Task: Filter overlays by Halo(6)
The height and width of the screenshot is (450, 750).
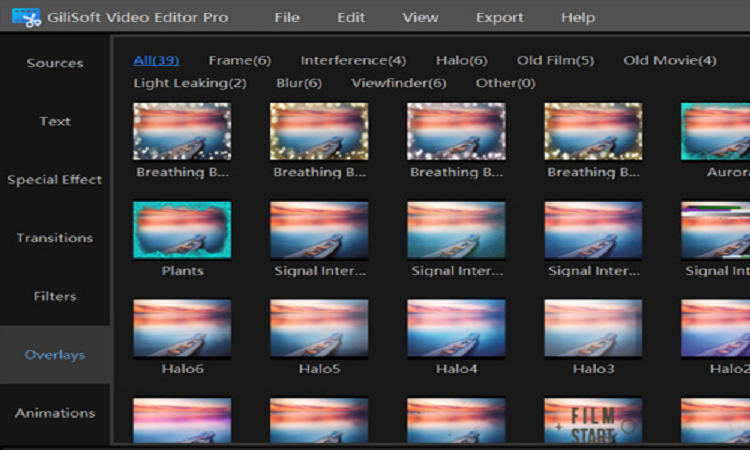Action: pos(461,61)
